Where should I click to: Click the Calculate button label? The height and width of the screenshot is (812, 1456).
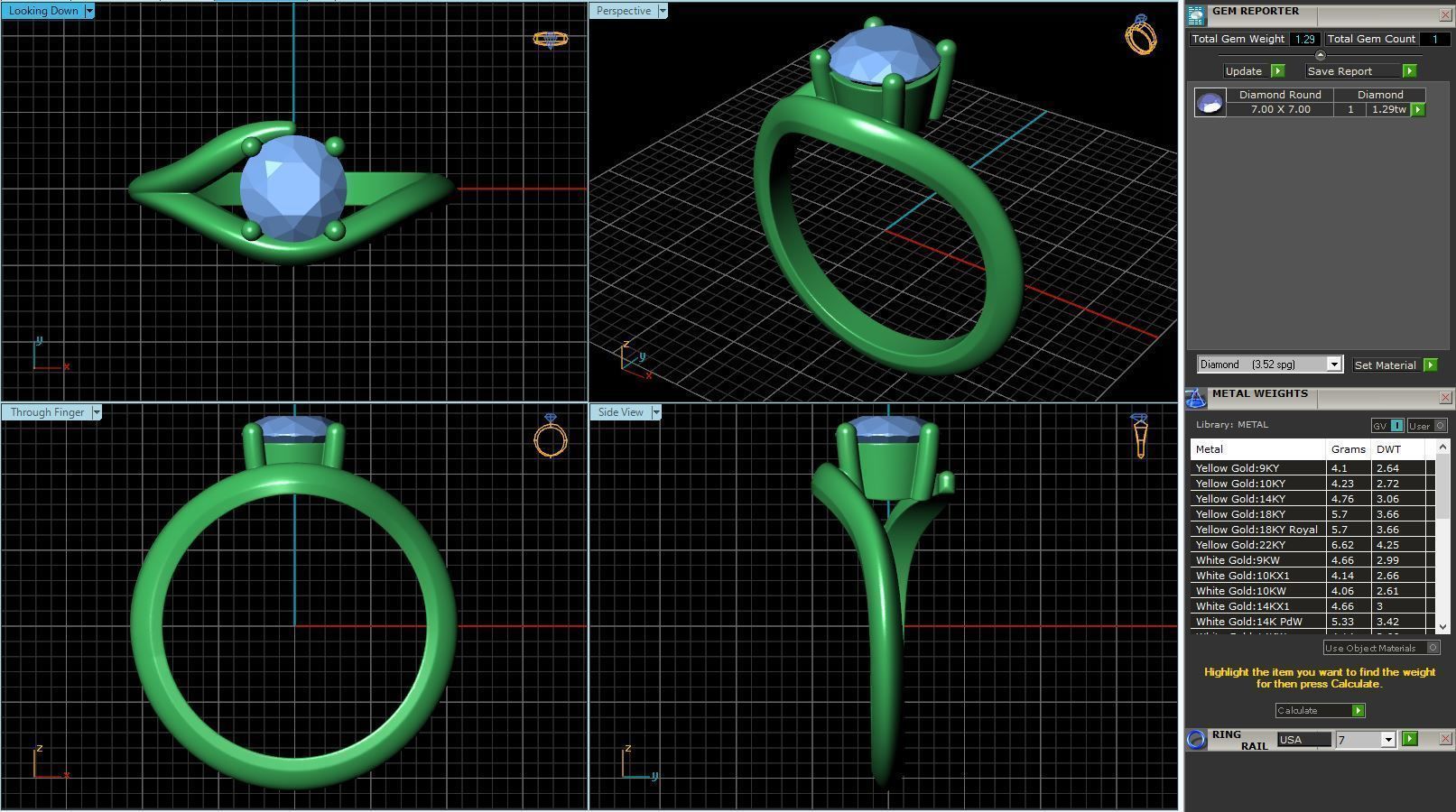pyautogui.click(x=1298, y=711)
